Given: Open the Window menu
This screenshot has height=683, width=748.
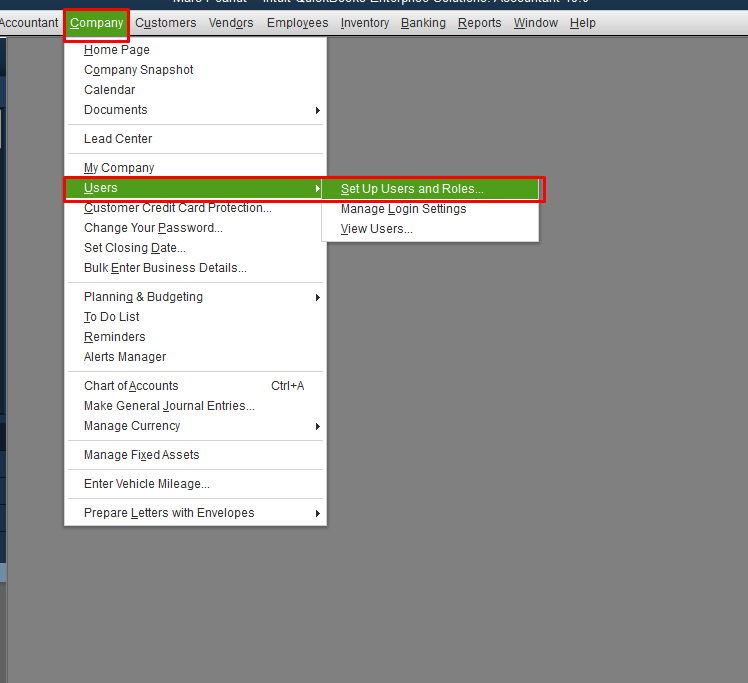Looking at the screenshot, I should click(x=535, y=23).
